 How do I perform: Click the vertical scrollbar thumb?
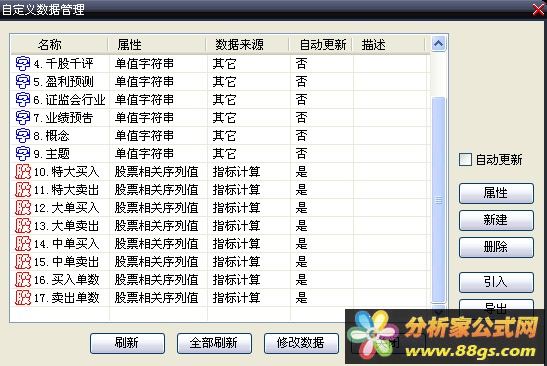[x=439, y=200]
